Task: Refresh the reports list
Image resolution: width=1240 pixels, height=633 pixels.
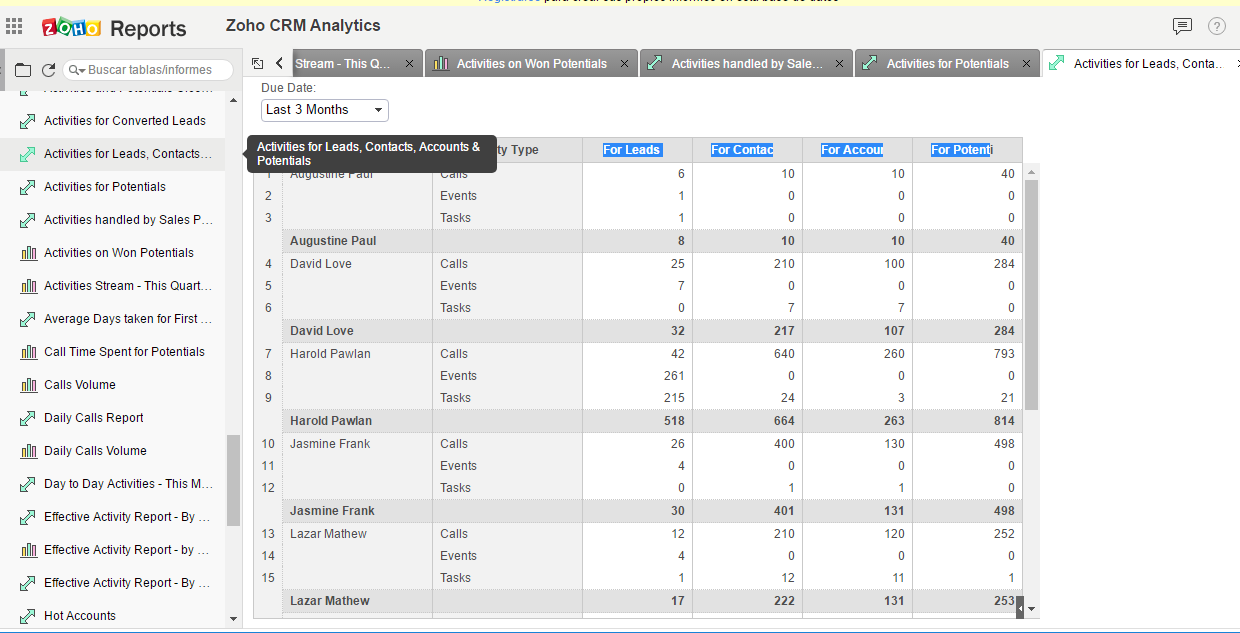Action: pyautogui.click(x=47, y=69)
